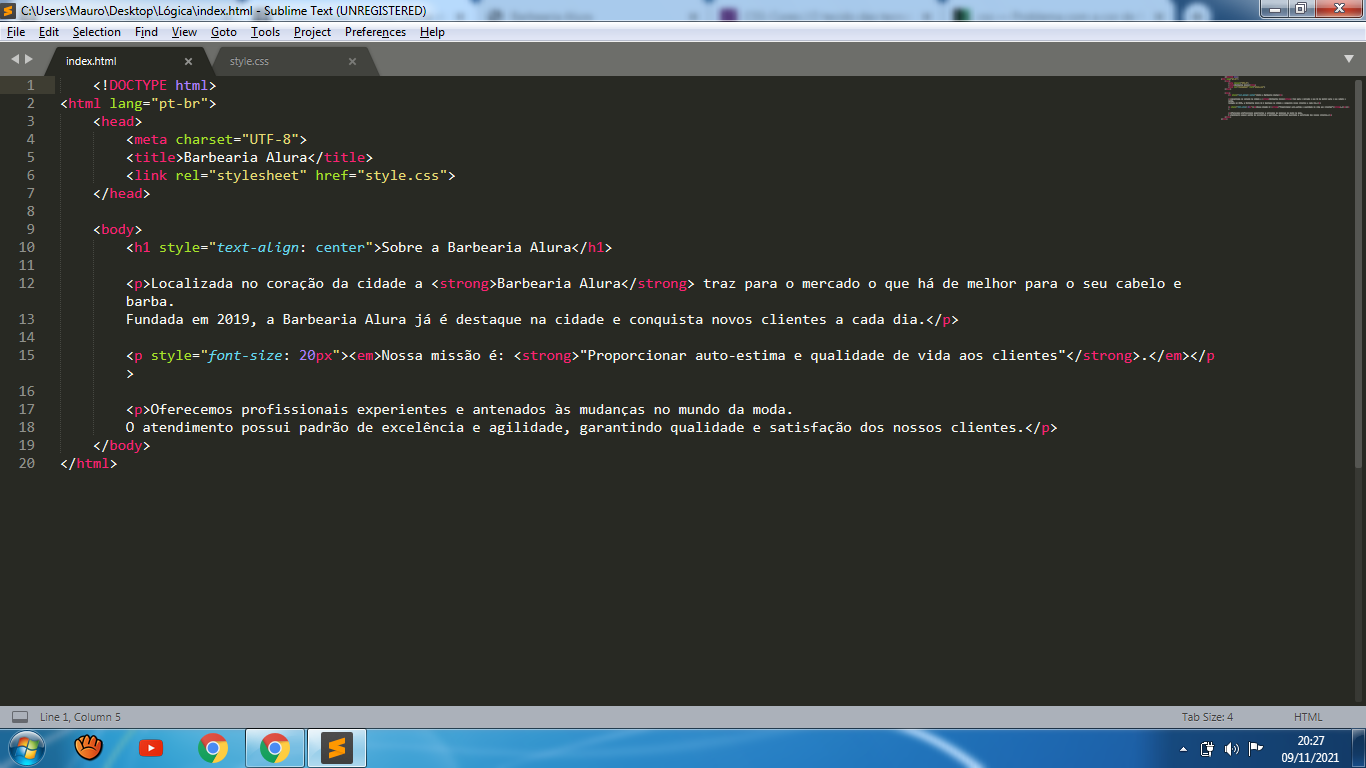Open the Find menu
The width and height of the screenshot is (1366, 768).
(146, 32)
